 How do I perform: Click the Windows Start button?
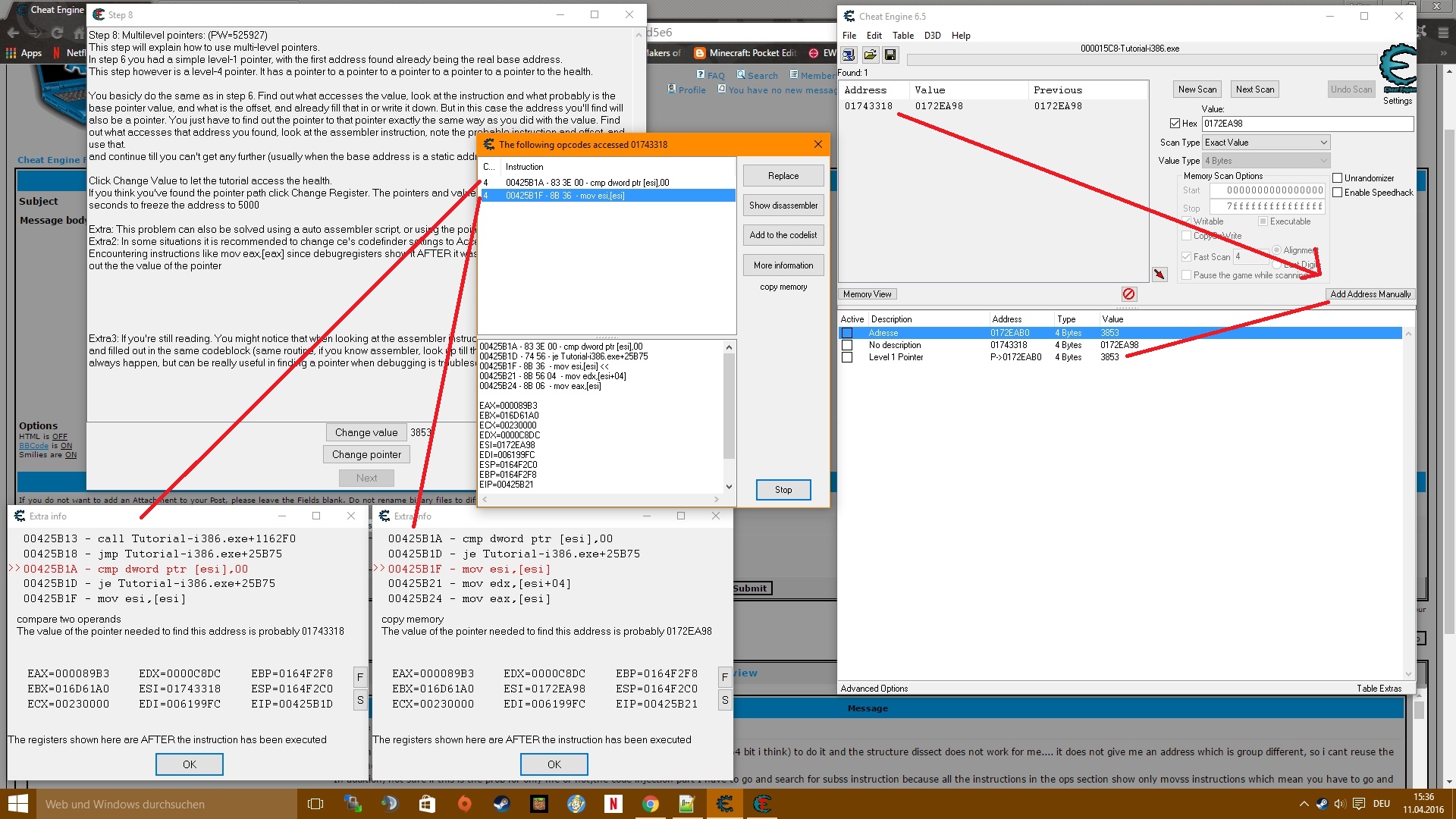pos(17,804)
